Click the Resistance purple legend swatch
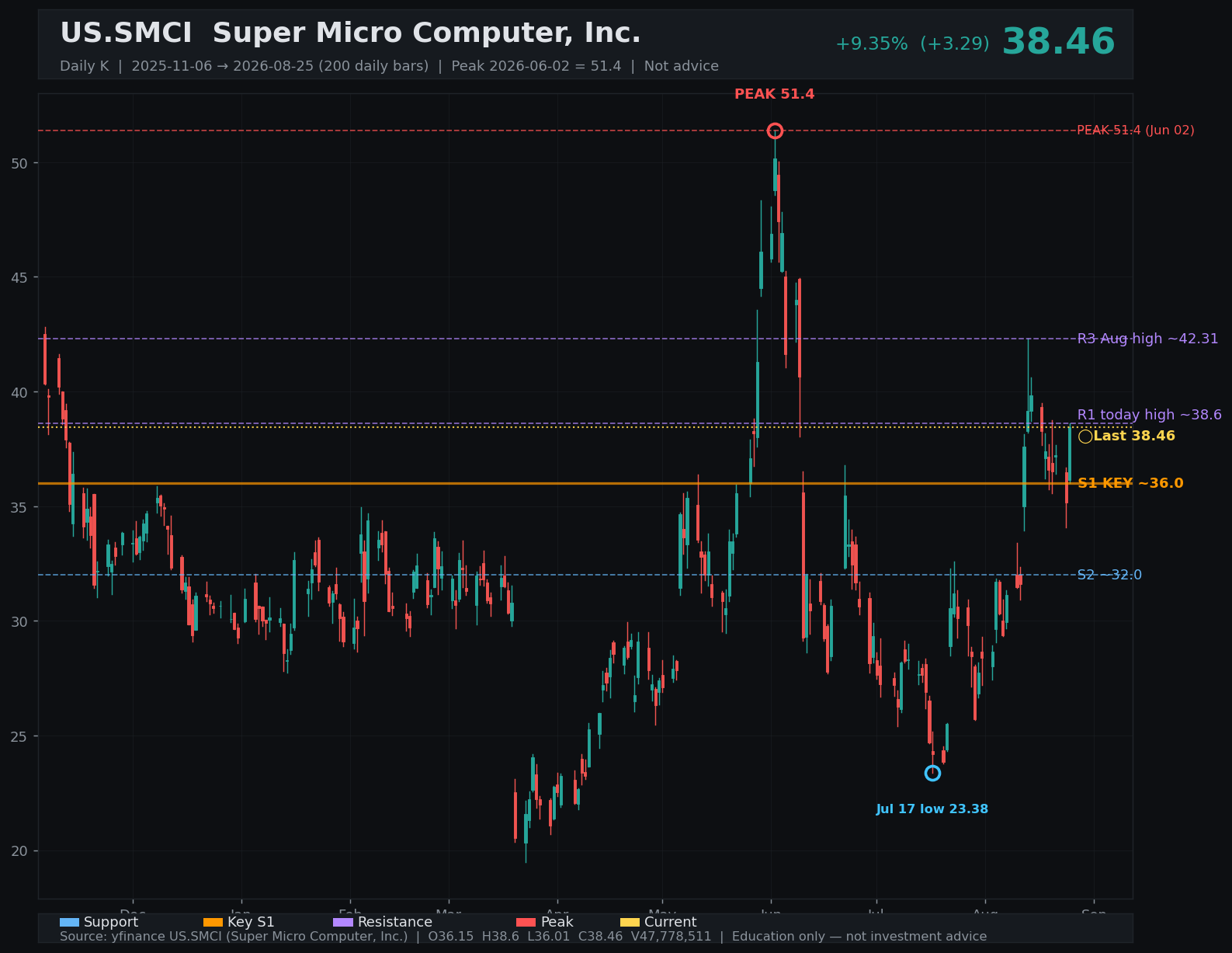 click(343, 922)
